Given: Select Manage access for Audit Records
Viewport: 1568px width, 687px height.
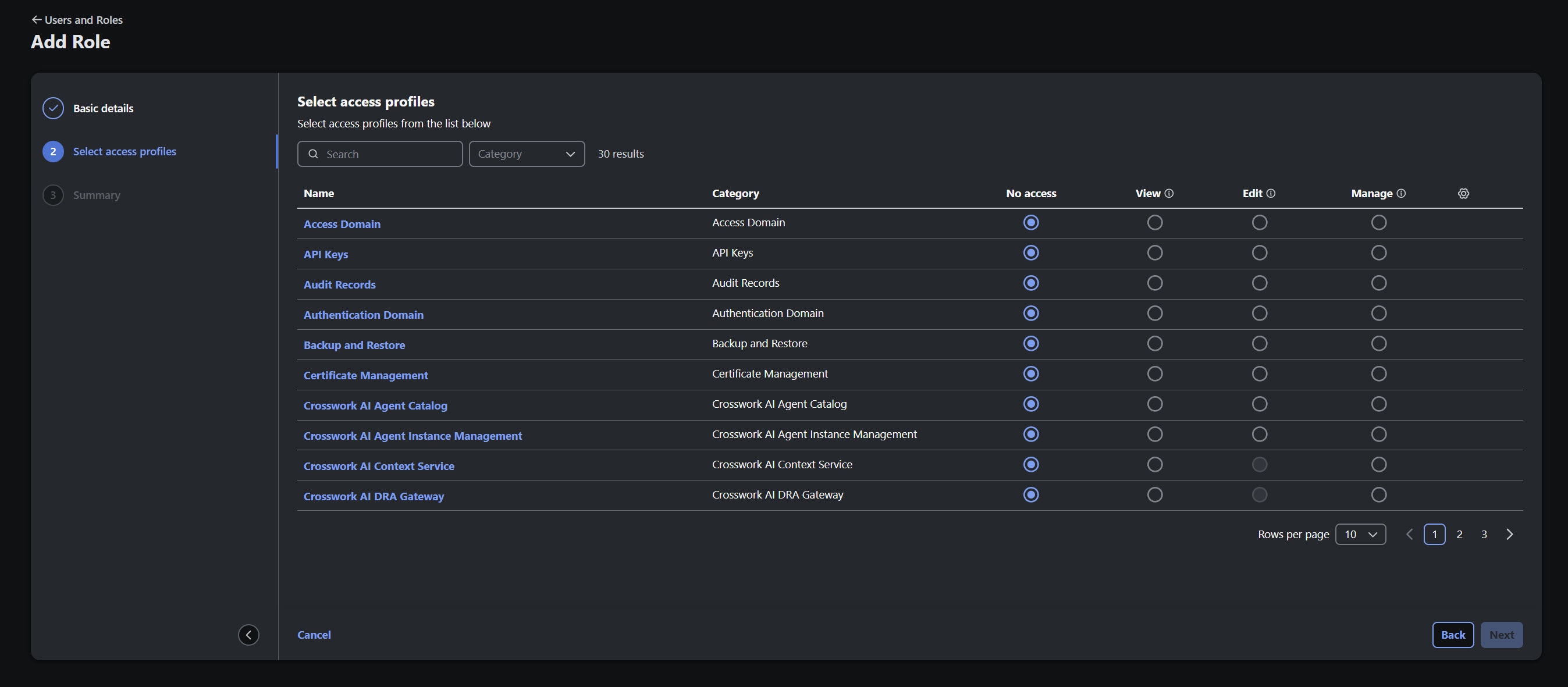Looking at the screenshot, I should click(x=1379, y=283).
